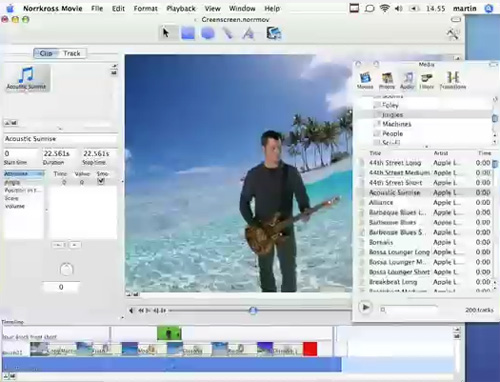
Task: Open the Format menu
Action: click(145, 8)
